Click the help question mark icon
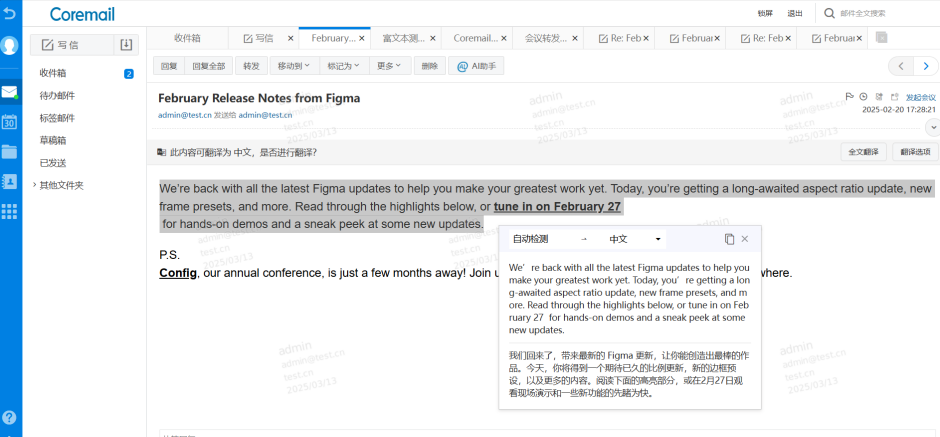 tap(10, 418)
